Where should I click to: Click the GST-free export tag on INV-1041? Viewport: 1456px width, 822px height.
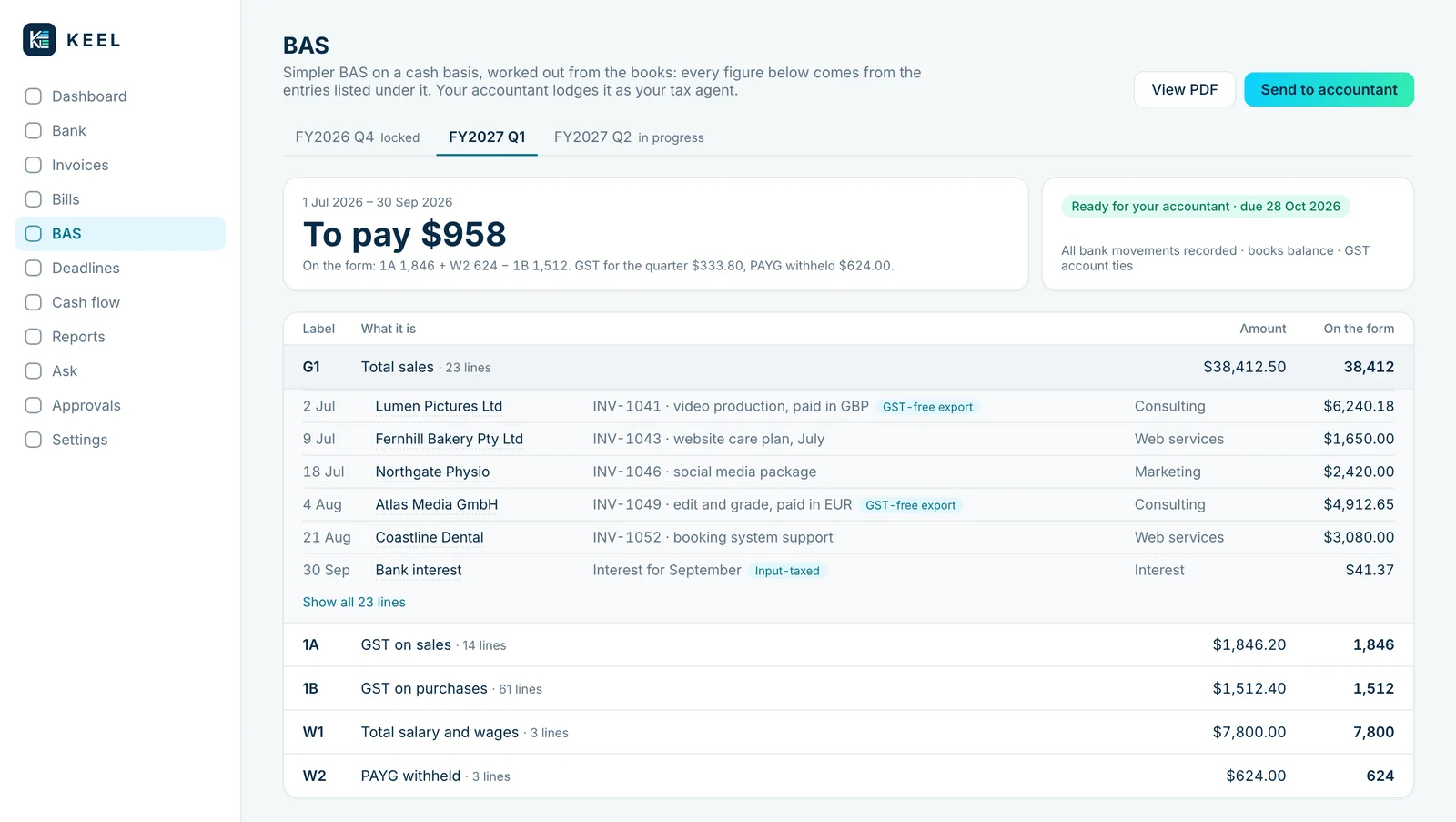pyautogui.click(x=927, y=407)
